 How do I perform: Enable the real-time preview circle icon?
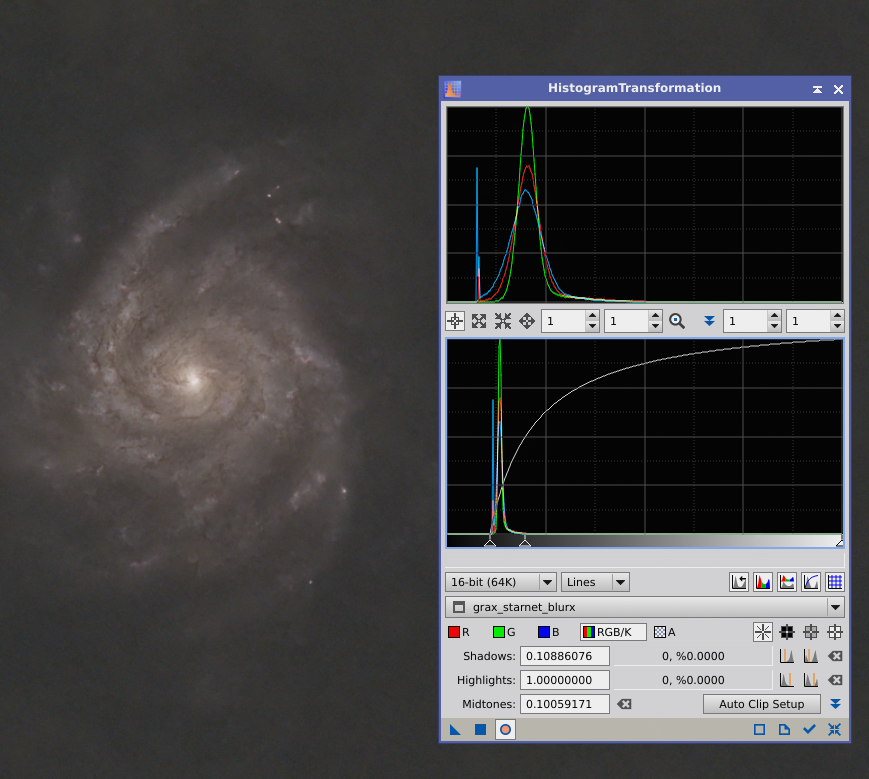click(x=506, y=730)
